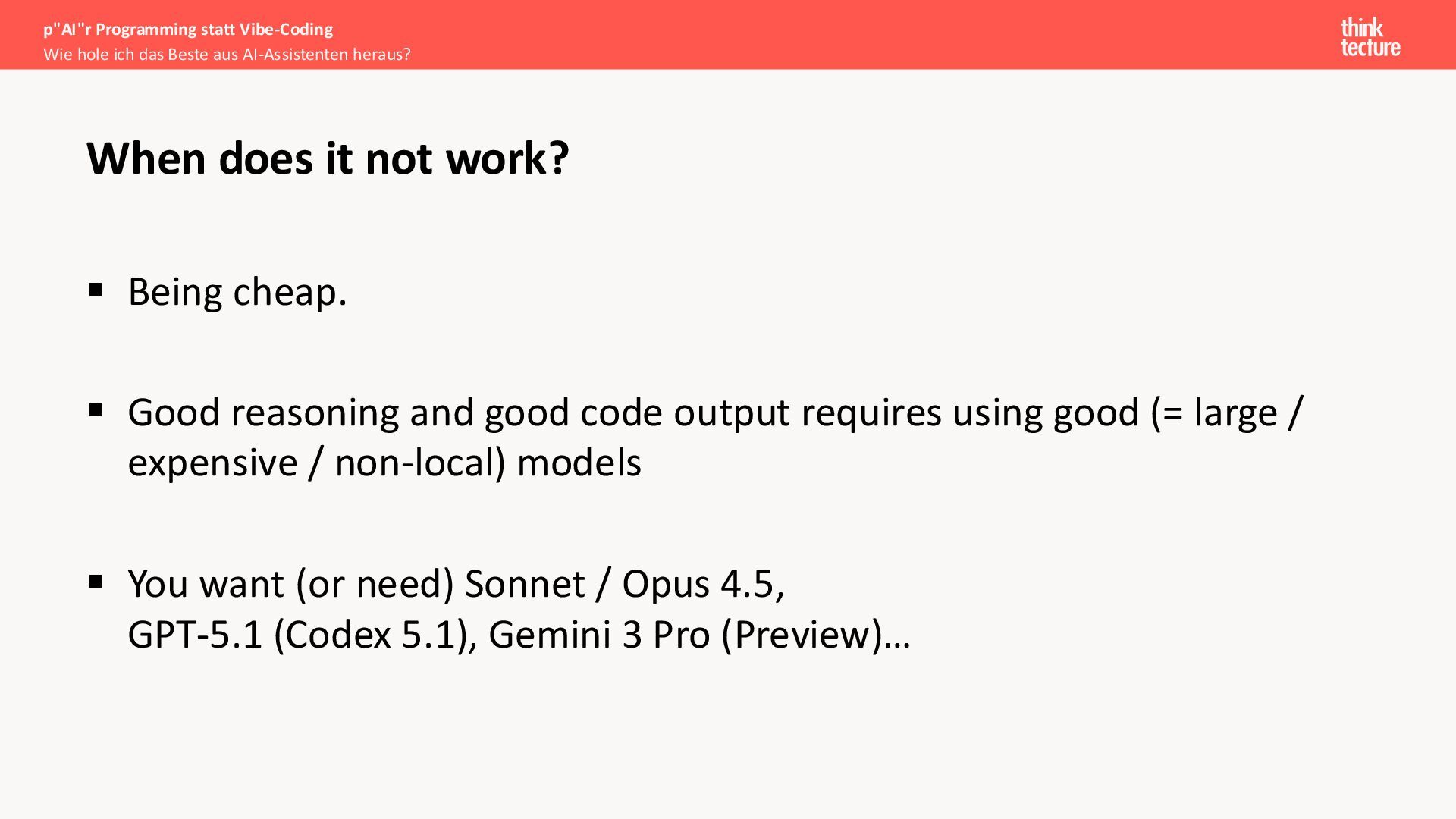
Task: Click the words 'Gemini 3 Pro (Preview)'
Action: [x=686, y=634]
